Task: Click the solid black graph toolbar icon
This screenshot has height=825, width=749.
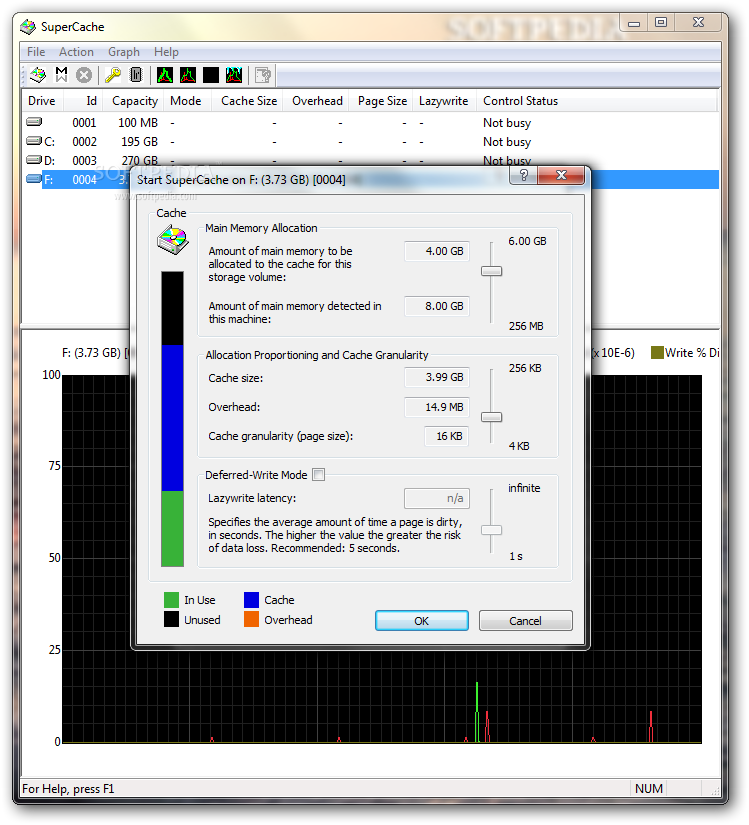Action: [211, 75]
